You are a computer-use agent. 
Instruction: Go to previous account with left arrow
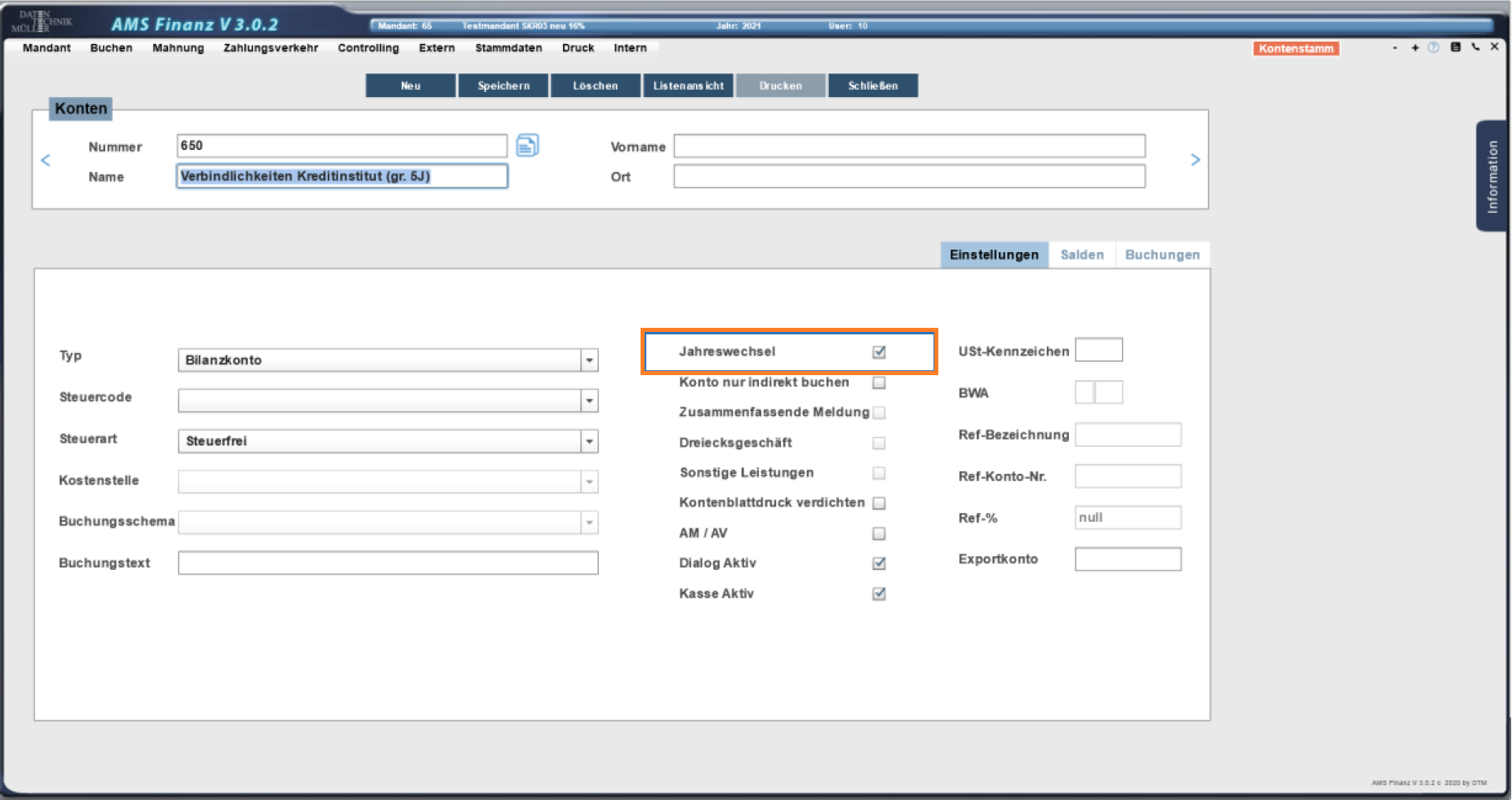tap(46, 161)
